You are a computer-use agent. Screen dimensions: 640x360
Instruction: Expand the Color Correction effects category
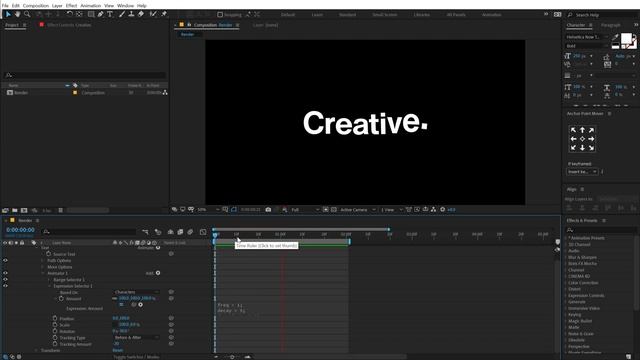(x=566, y=282)
